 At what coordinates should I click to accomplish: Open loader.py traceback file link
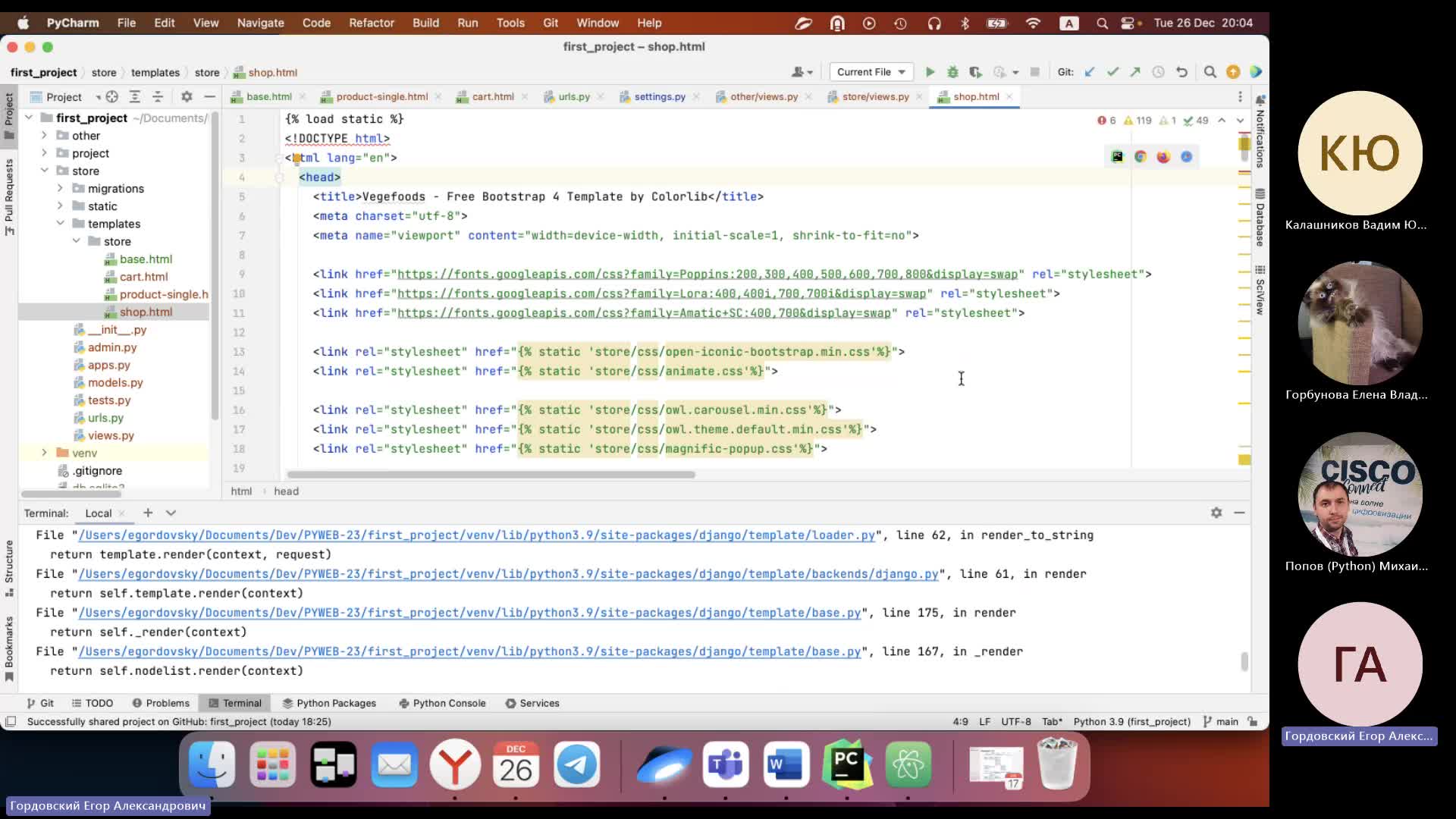(x=477, y=535)
